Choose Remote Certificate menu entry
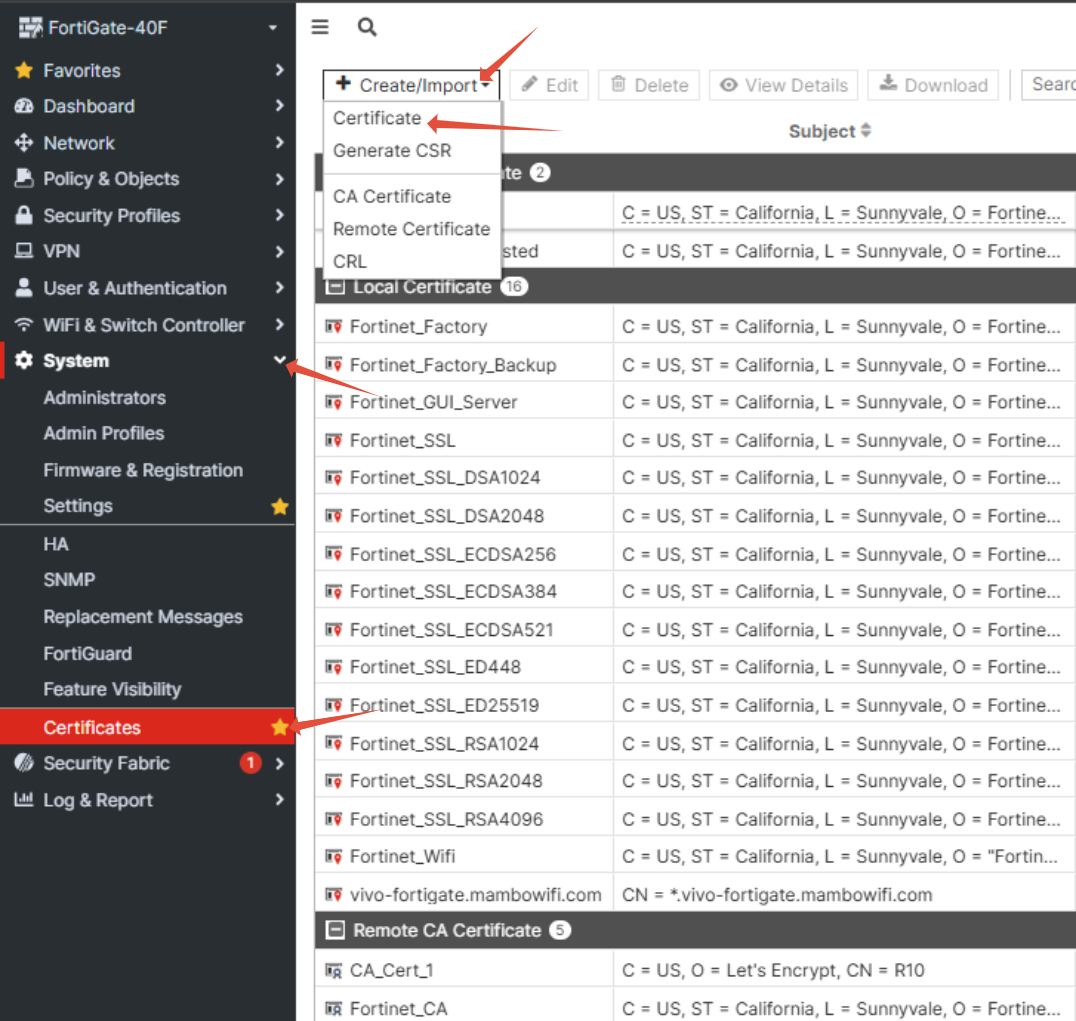Screen dimensions: 1076x1021 (411, 228)
